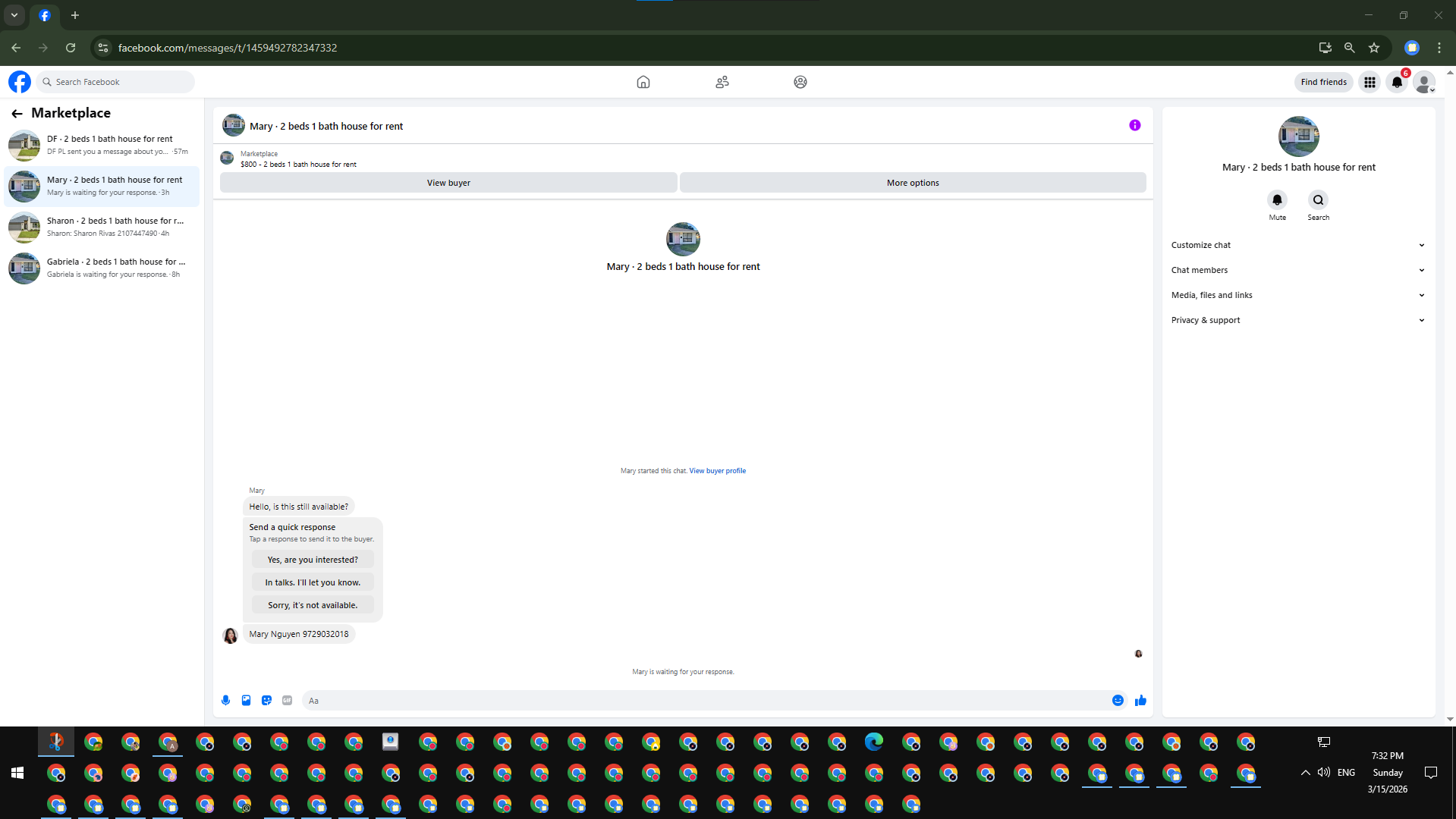Send quick reply 'In talks. I'll let you know.'
The height and width of the screenshot is (819, 1456).
[313, 582]
